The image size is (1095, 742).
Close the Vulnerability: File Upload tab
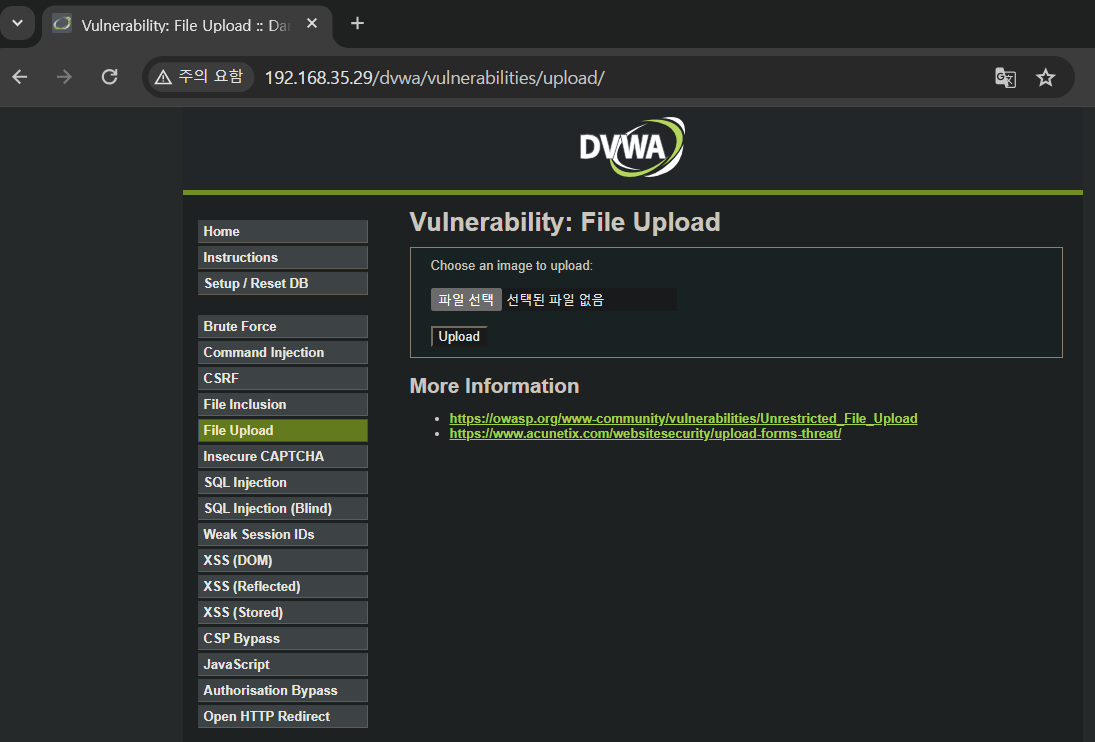(312, 24)
